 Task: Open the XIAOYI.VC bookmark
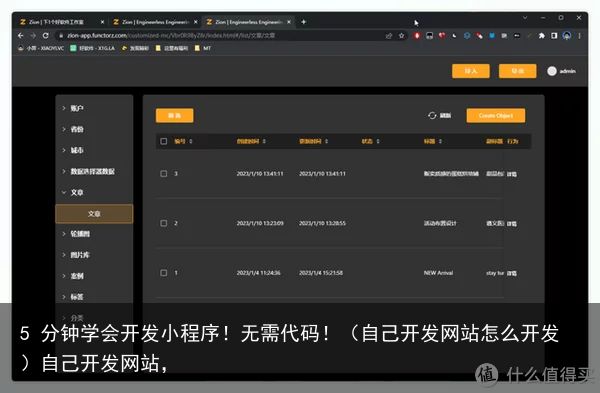(x=41, y=48)
